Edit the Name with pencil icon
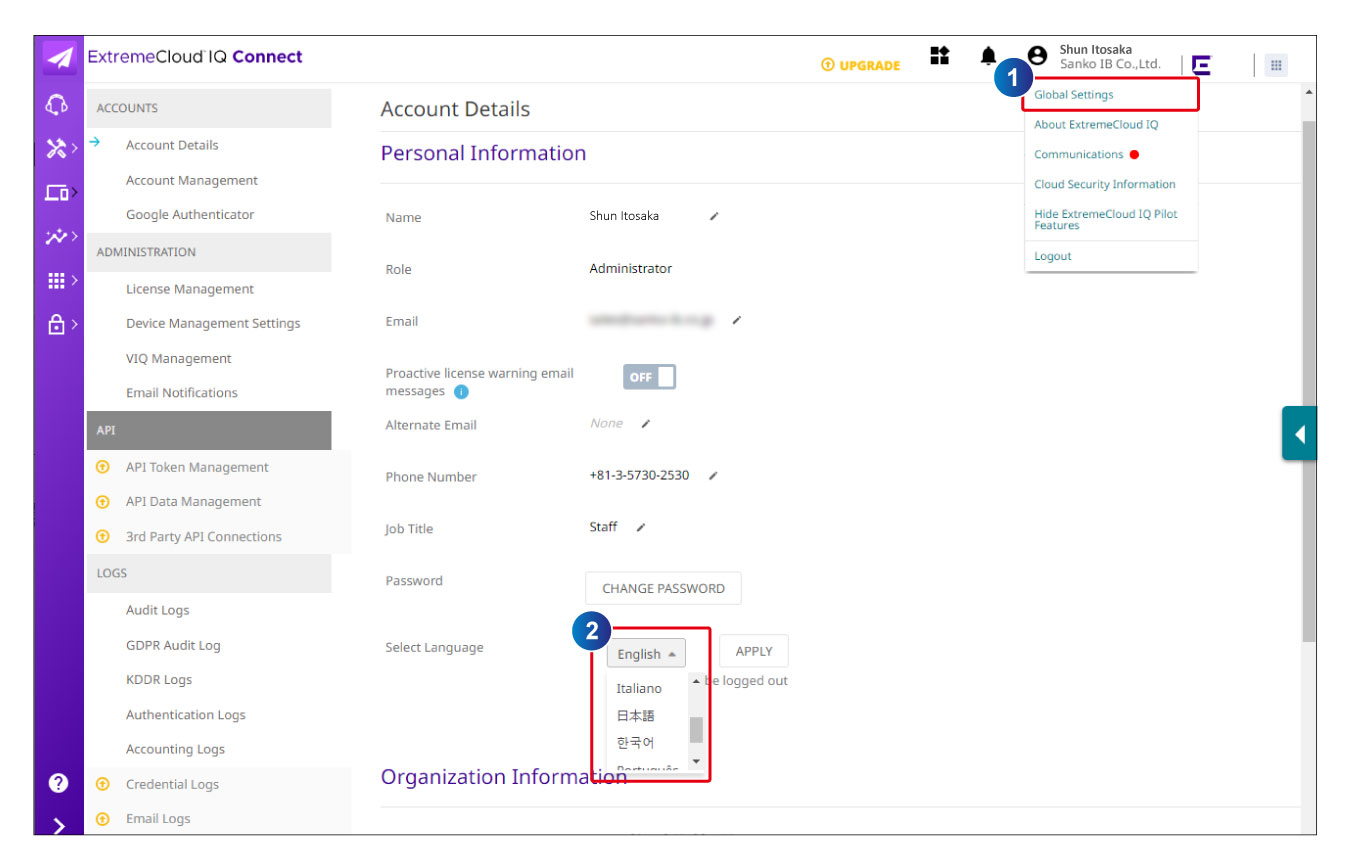The width and height of the screenshot is (1350, 867). pyautogui.click(x=714, y=216)
